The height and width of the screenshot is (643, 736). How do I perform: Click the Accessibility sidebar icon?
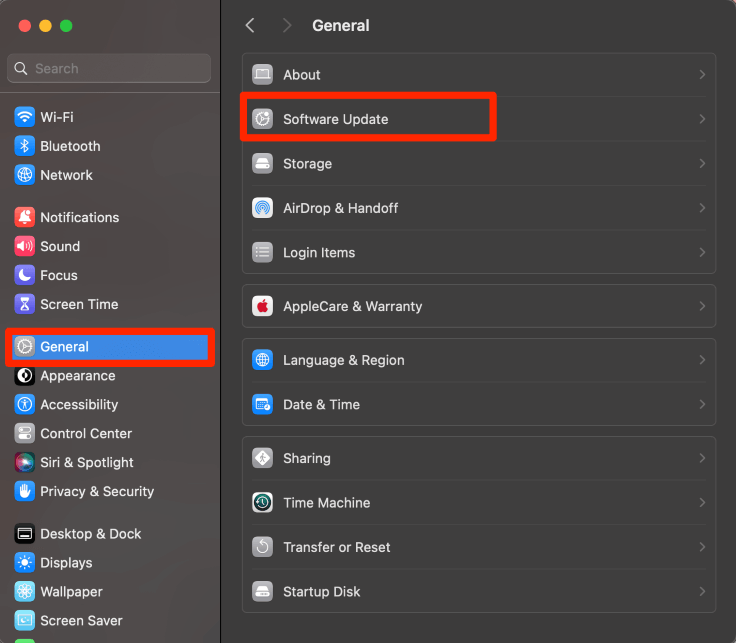click(25, 404)
